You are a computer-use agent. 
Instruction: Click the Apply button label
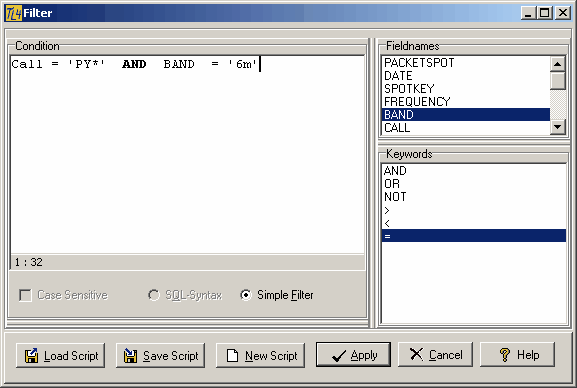[x=364, y=355]
